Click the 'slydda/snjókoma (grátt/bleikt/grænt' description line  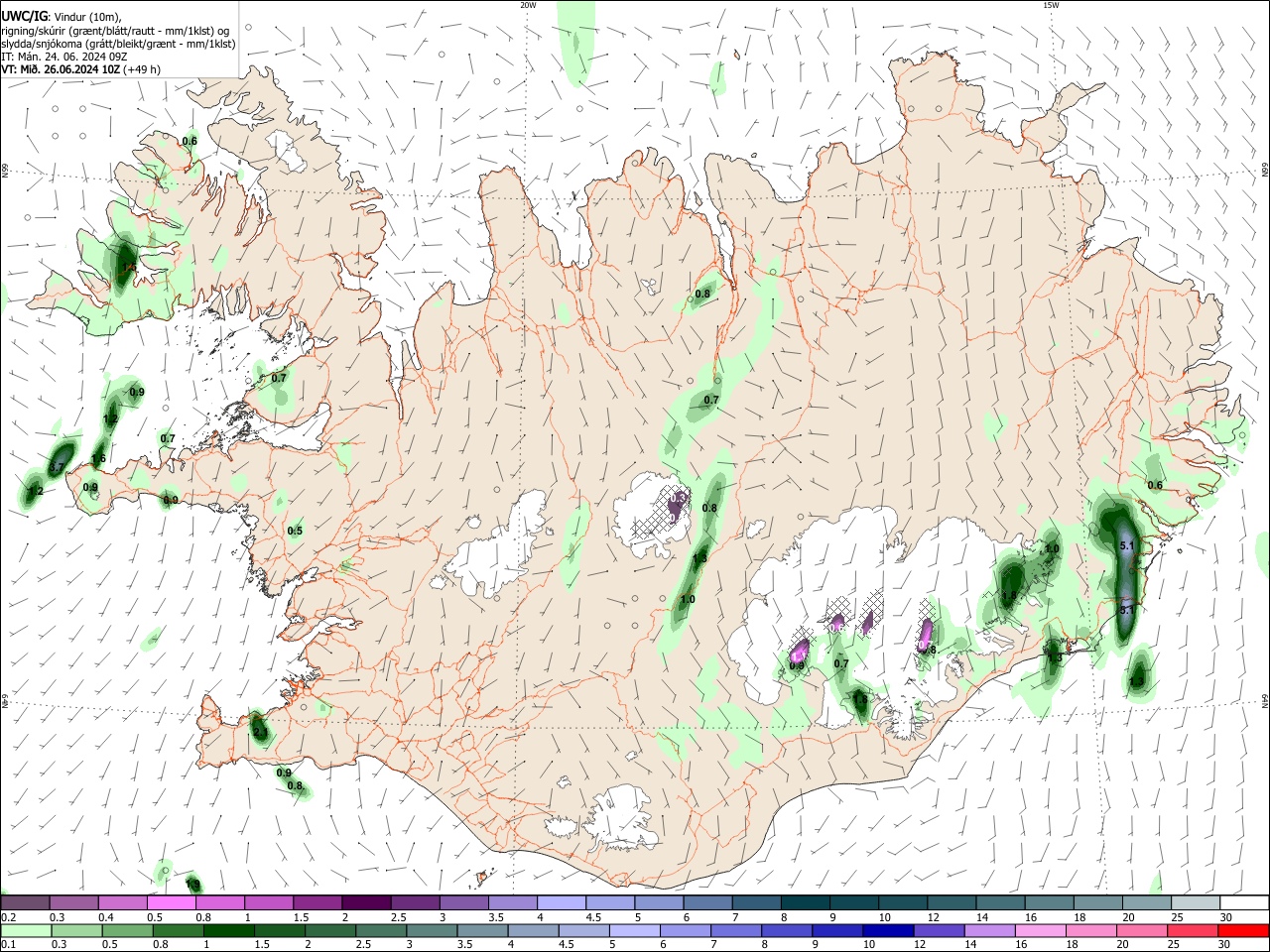click(x=118, y=44)
